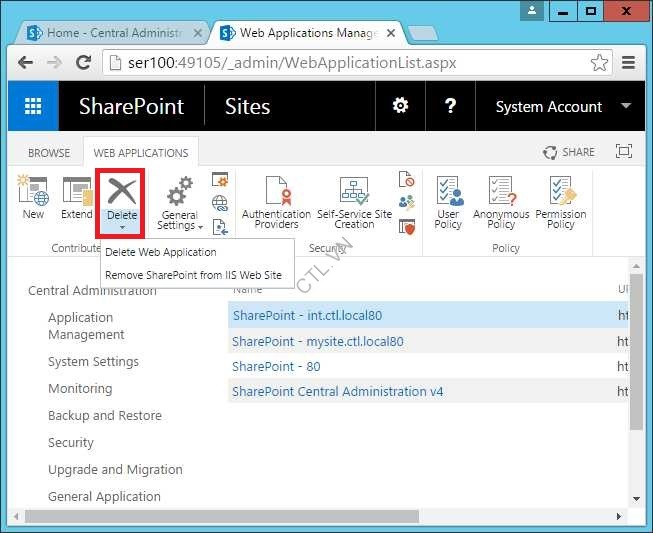The width and height of the screenshot is (653, 533).
Task: Click the vertical scrollbar down arrow
Action: click(x=636, y=499)
